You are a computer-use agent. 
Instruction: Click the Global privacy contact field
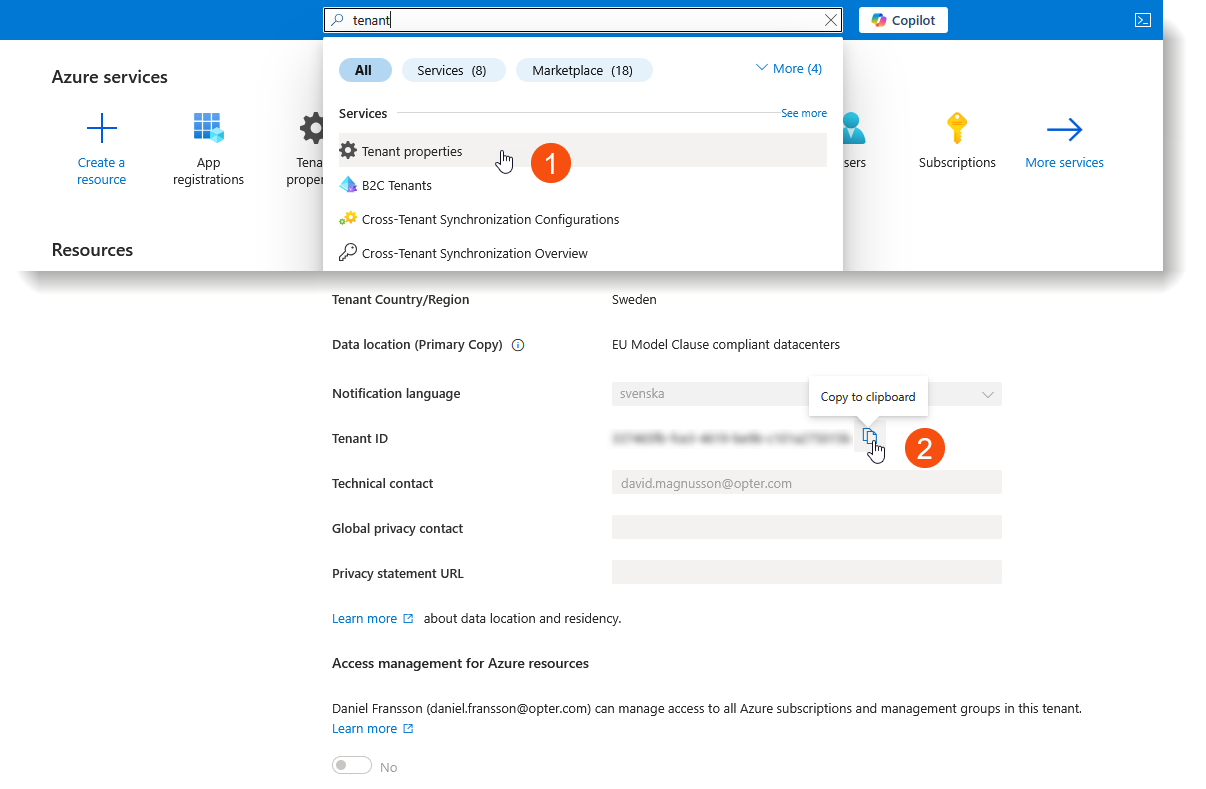tap(806, 528)
